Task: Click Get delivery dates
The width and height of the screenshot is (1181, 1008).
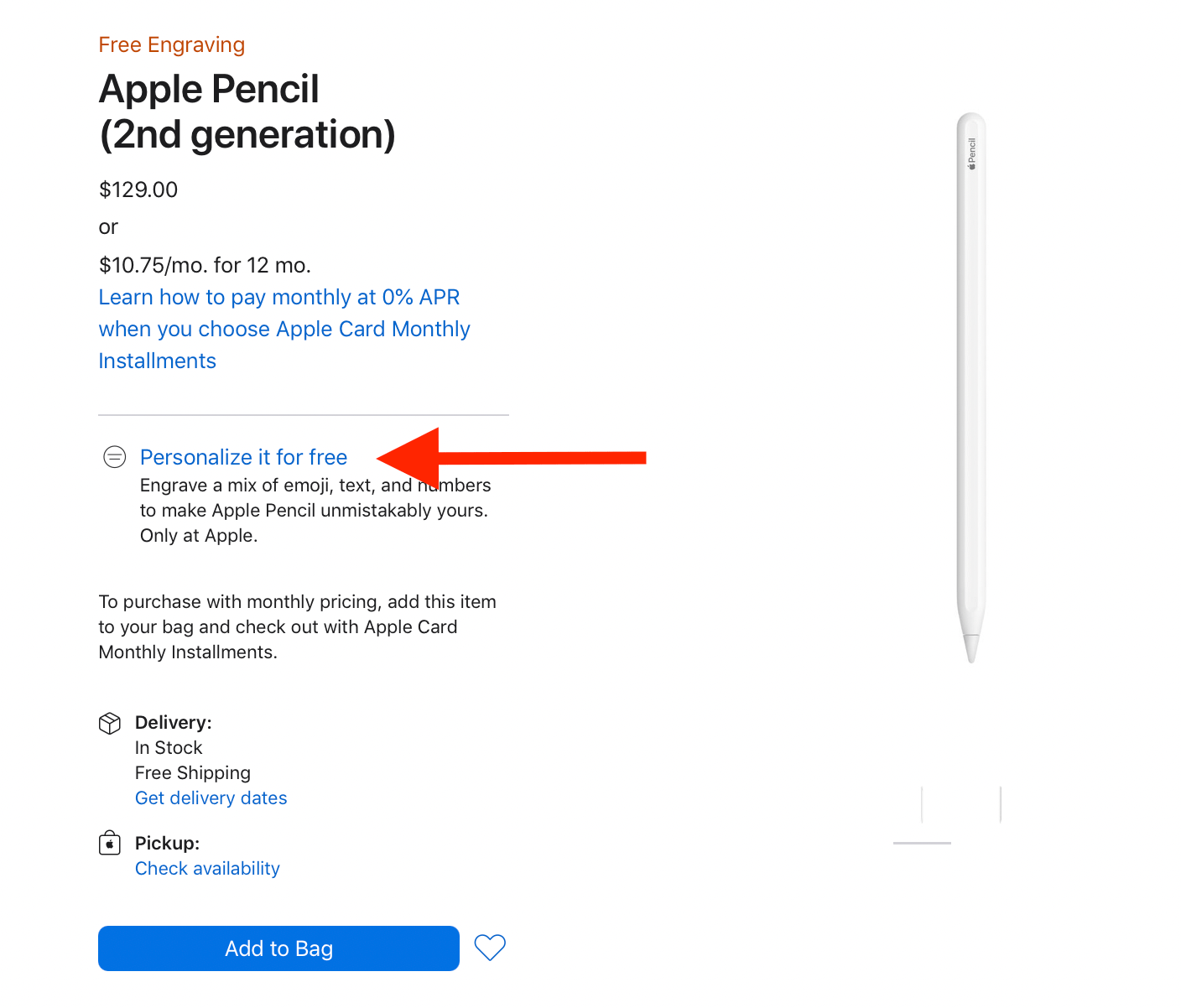Action: (x=211, y=798)
